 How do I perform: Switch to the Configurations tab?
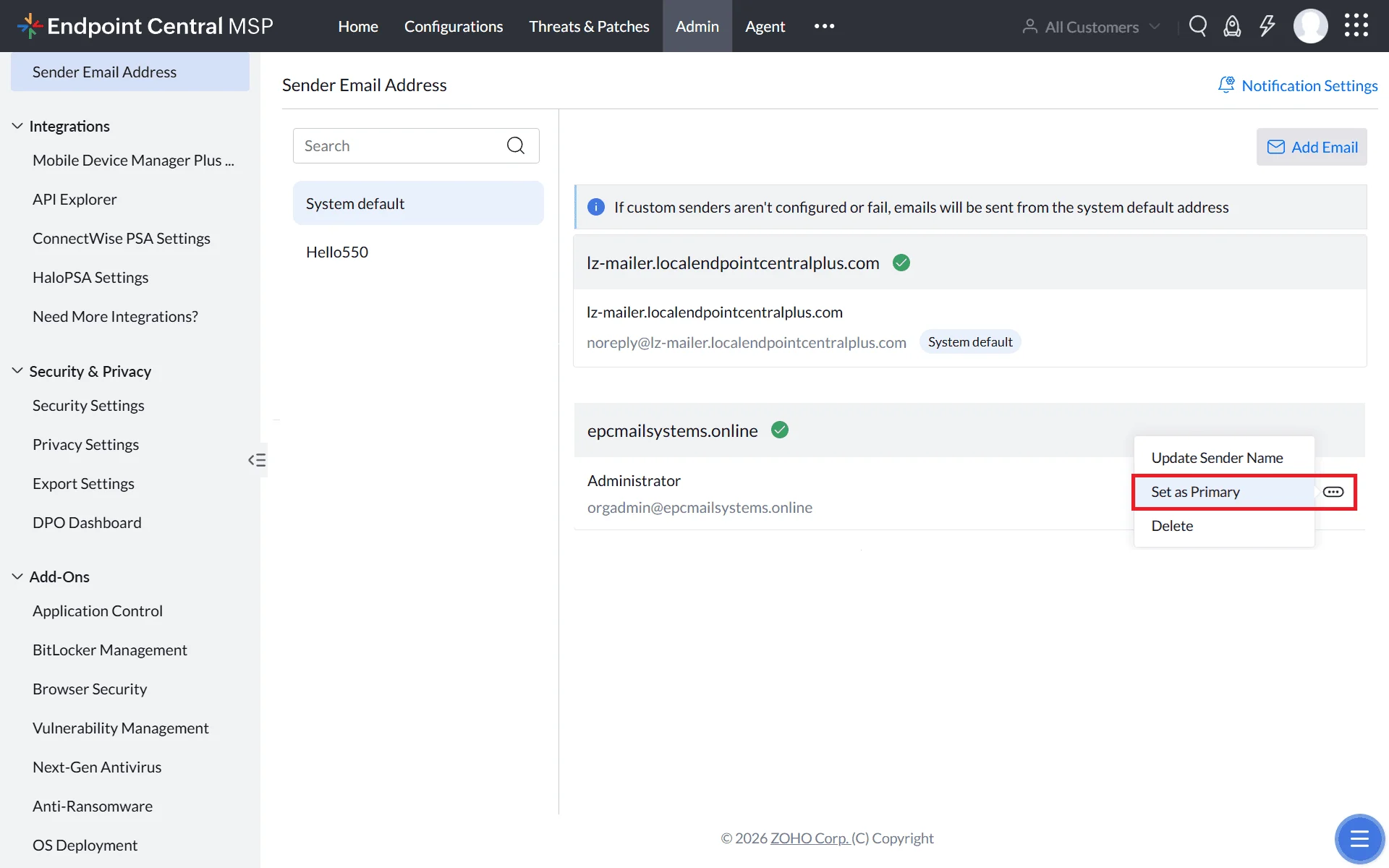454,26
